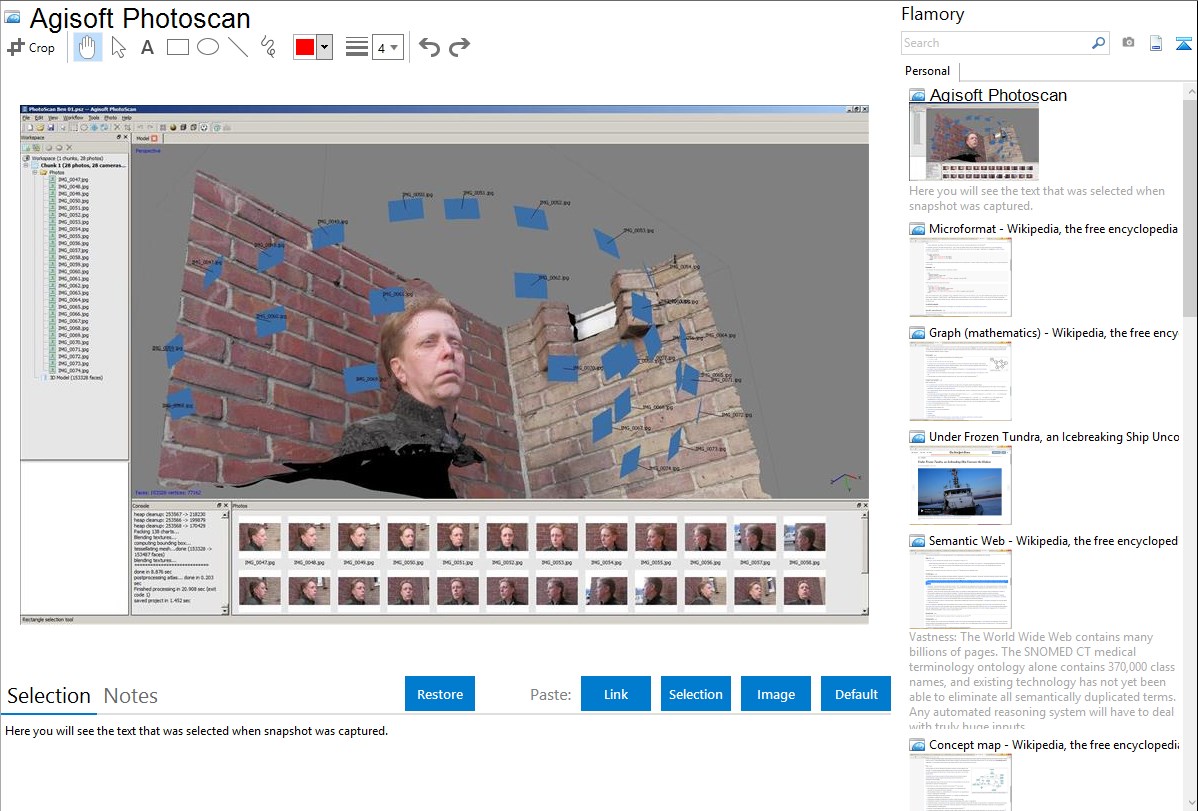Image resolution: width=1198 pixels, height=811 pixels.
Task: Pick the rectangle drawing tool
Action: [177, 47]
